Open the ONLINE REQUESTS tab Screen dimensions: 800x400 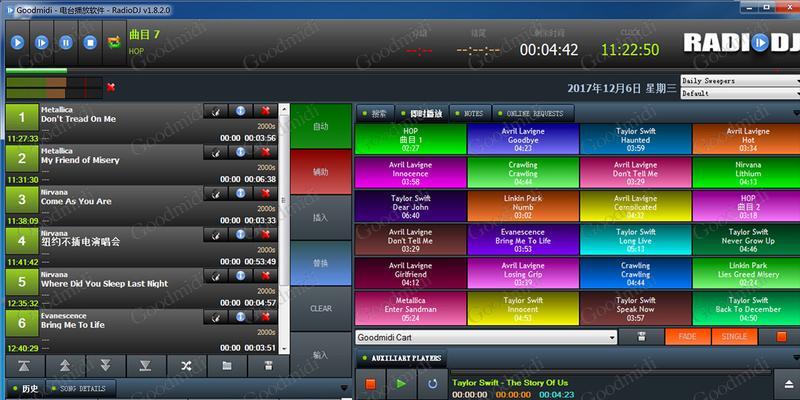533,113
